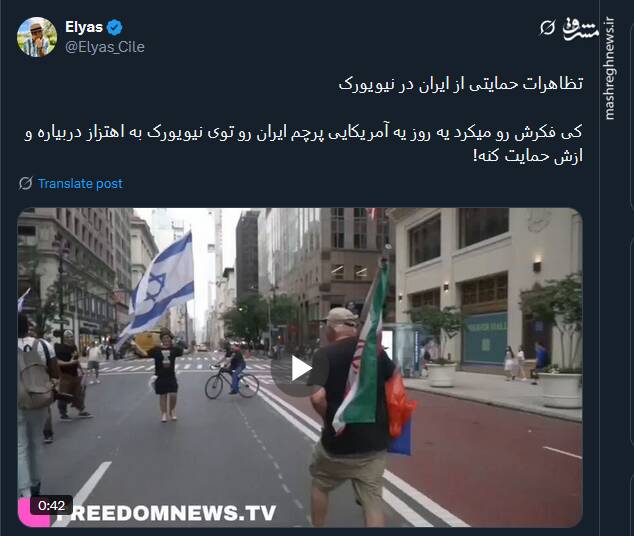634x536 pixels.
Task: Play the video using the center play button
Action: [x=300, y=369]
